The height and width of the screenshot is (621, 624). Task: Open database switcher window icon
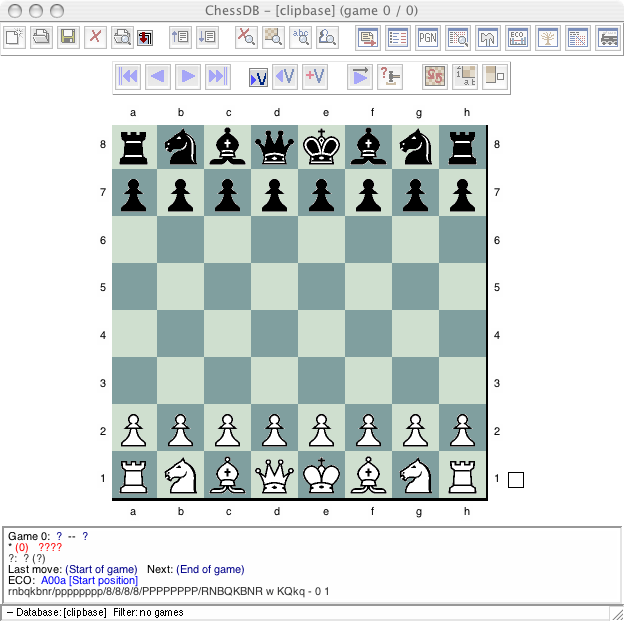tap(368, 38)
